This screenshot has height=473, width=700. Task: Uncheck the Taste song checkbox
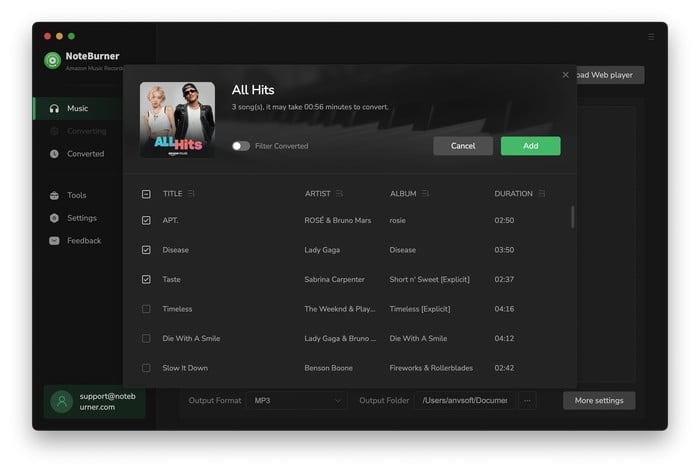click(146, 279)
